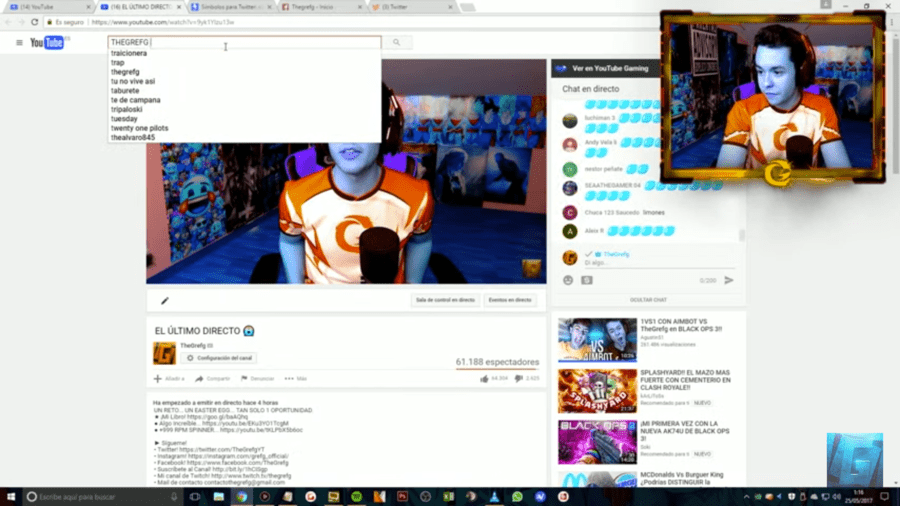Click the TheGrefg channel name link

tap(193, 345)
